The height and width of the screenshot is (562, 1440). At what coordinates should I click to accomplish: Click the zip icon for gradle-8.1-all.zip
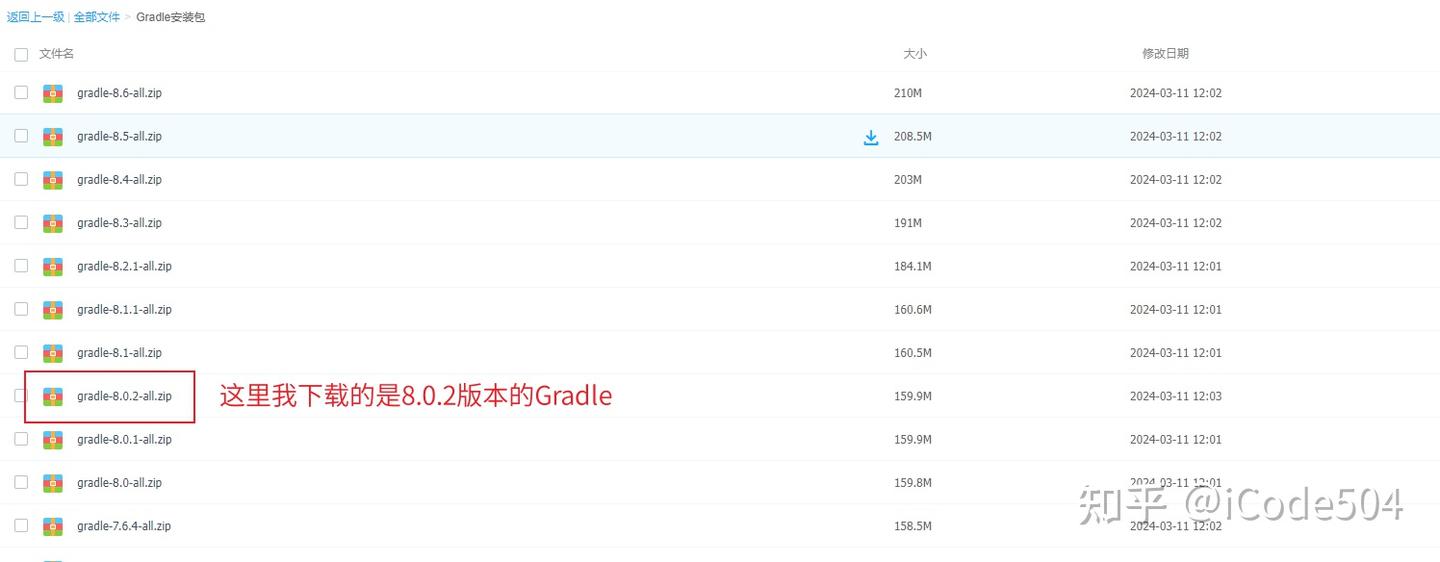point(53,353)
